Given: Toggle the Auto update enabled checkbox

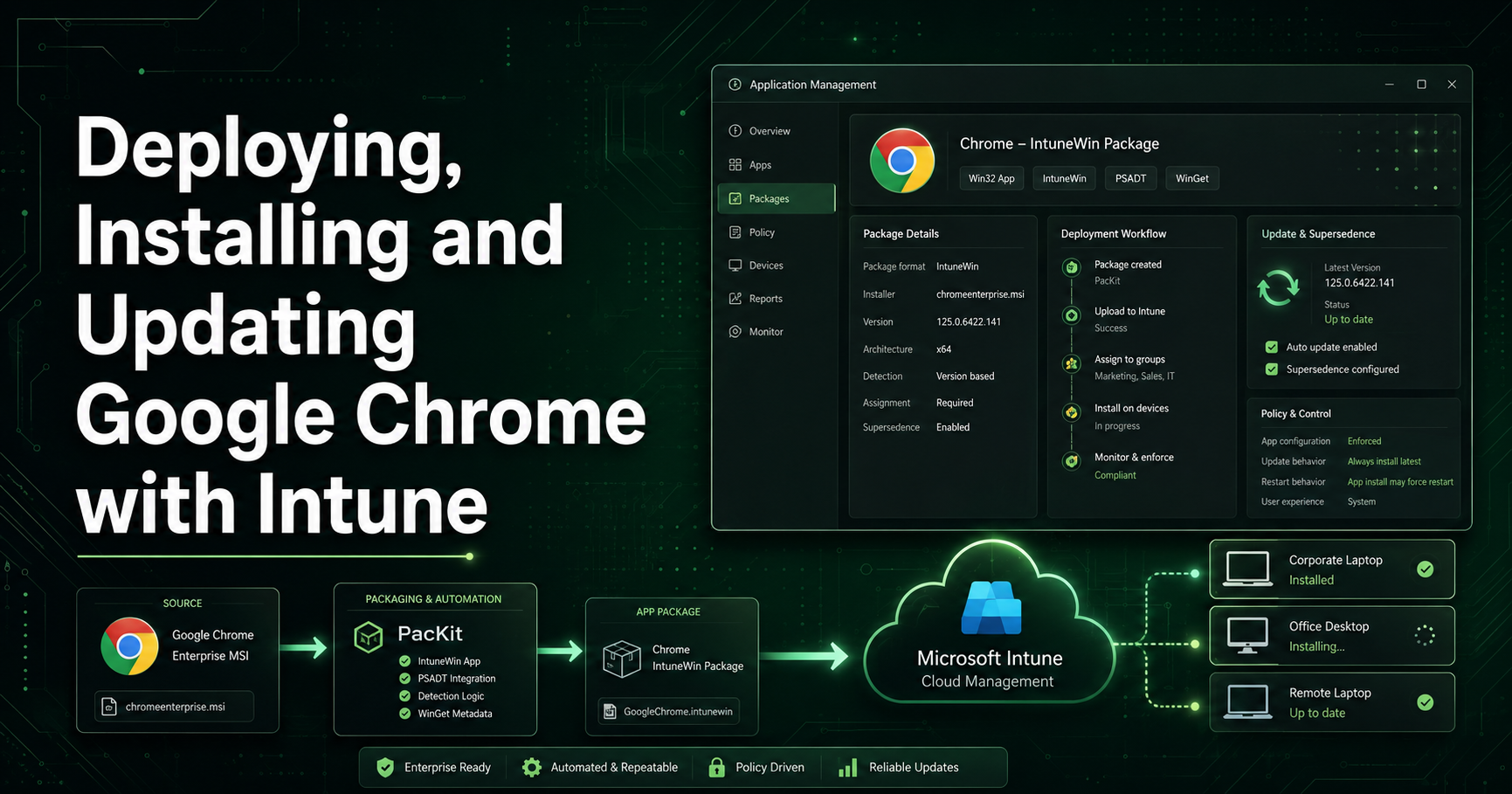Looking at the screenshot, I should coord(1272,347).
